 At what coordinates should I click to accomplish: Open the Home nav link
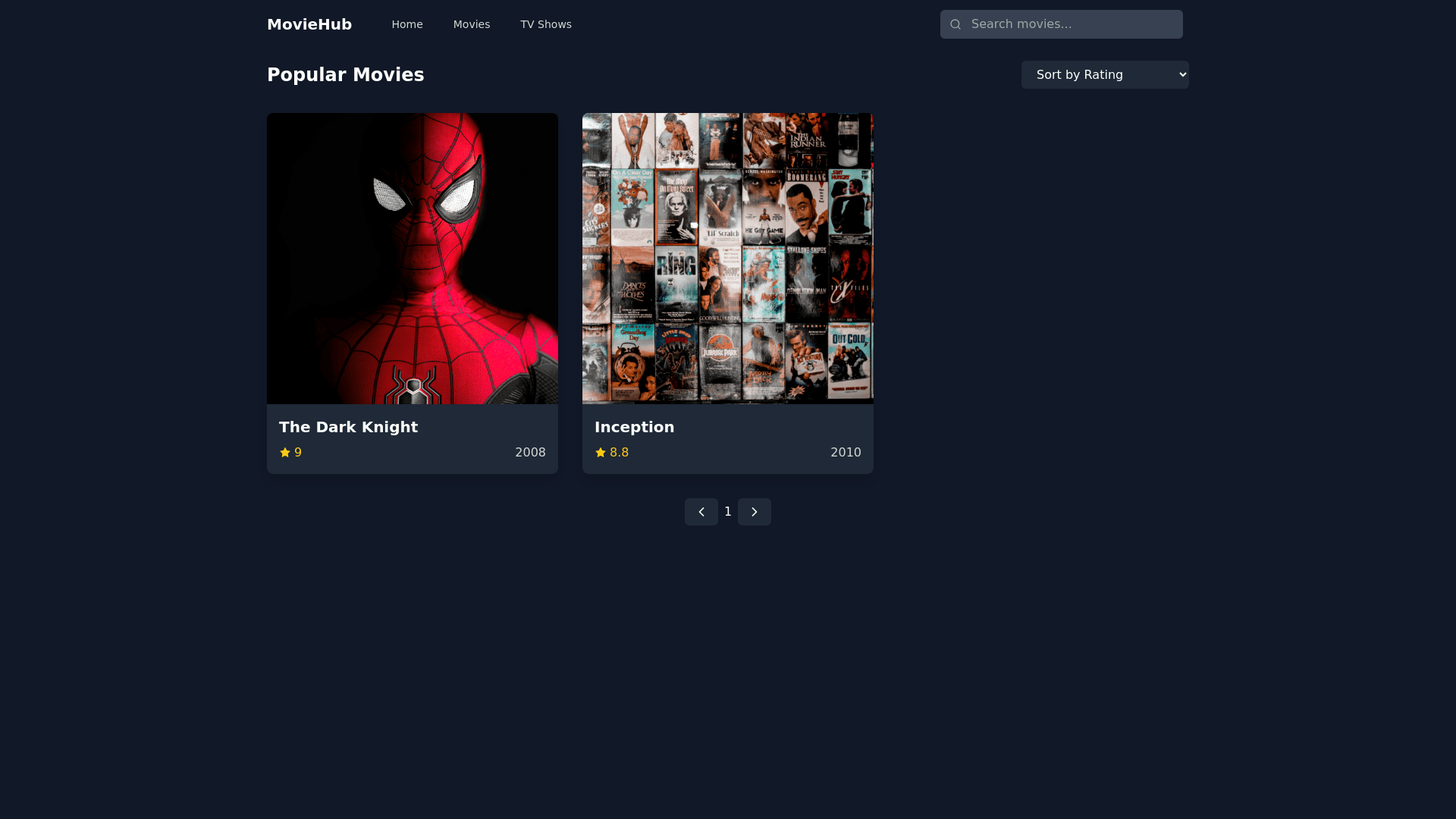(407, 24)
